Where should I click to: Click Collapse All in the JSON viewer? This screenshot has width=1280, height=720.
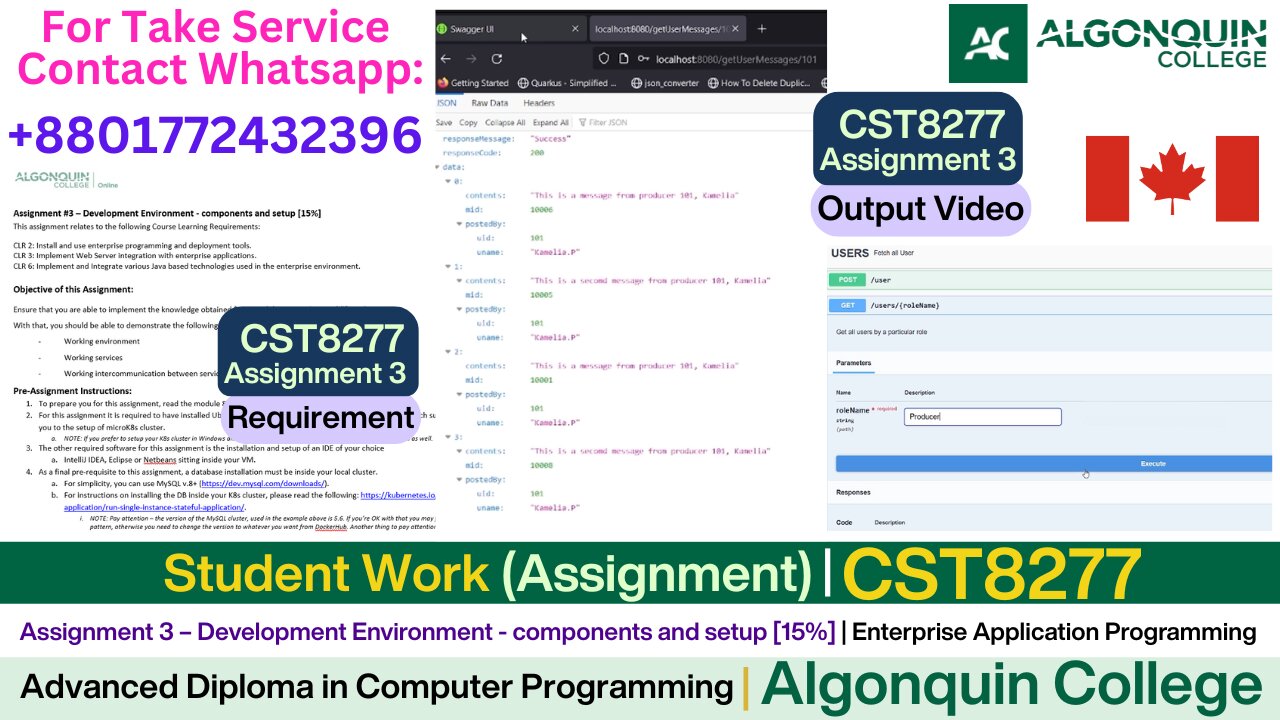(x=505, y=122)
